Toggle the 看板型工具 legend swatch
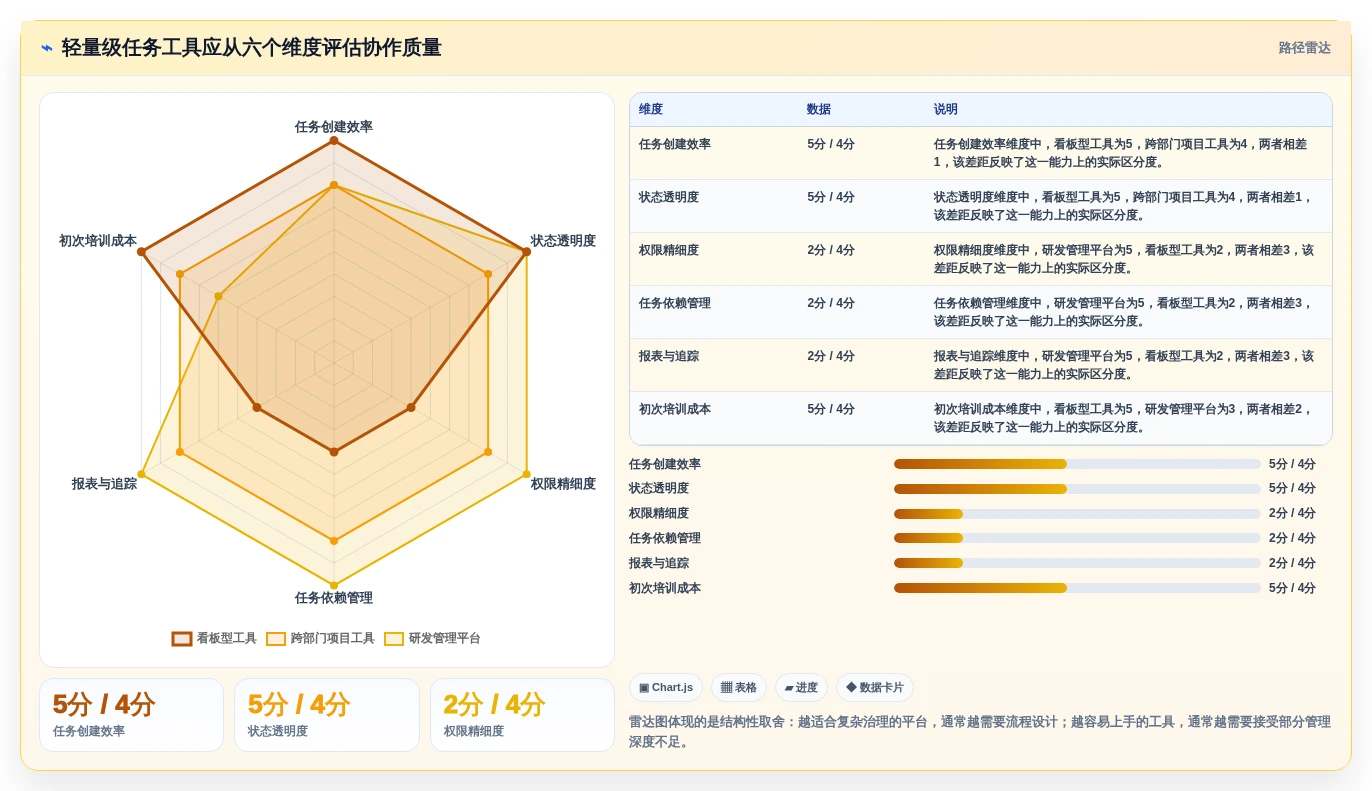This screenshot has width=1372, height=791. (x=182, y=638)
